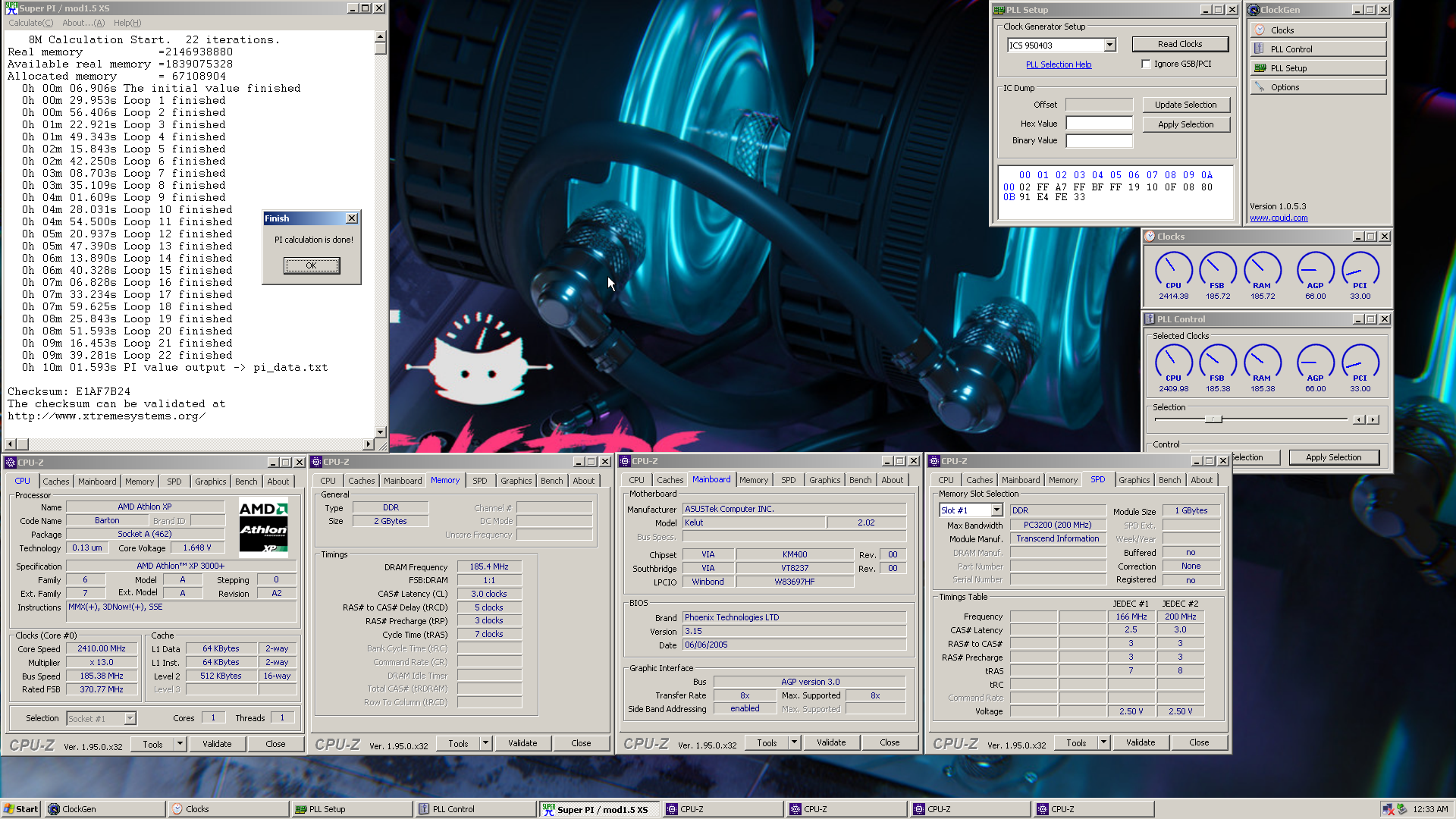
Task: Open ClockGen from the taskbar
Action: tap(105, 809)
